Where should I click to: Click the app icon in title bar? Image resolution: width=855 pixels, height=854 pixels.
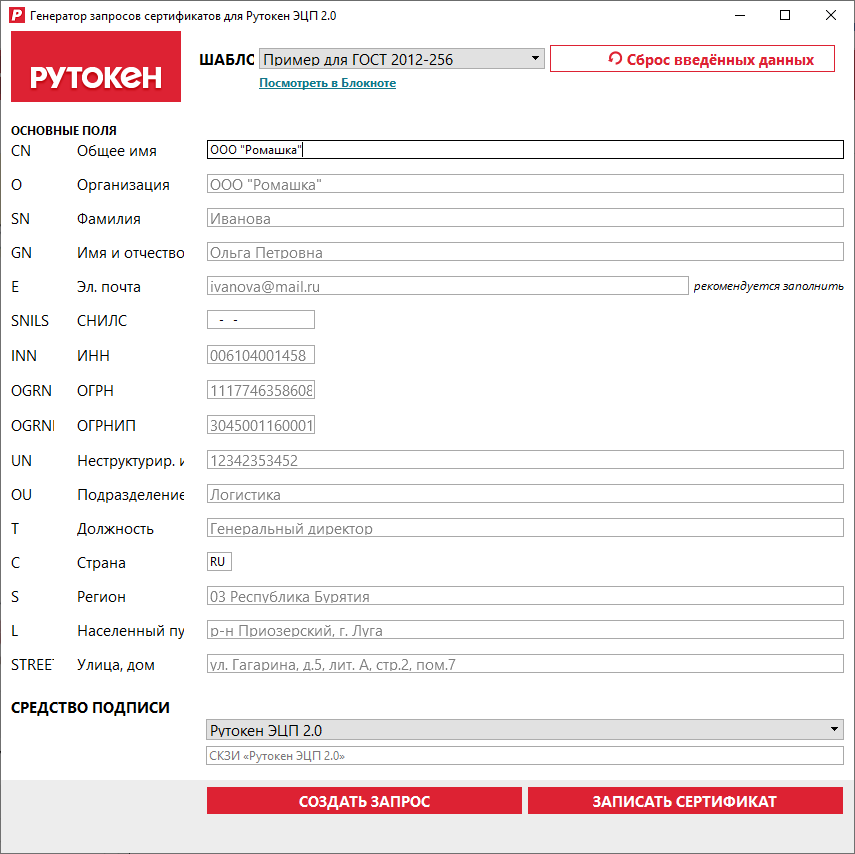(x=15, y=15)
